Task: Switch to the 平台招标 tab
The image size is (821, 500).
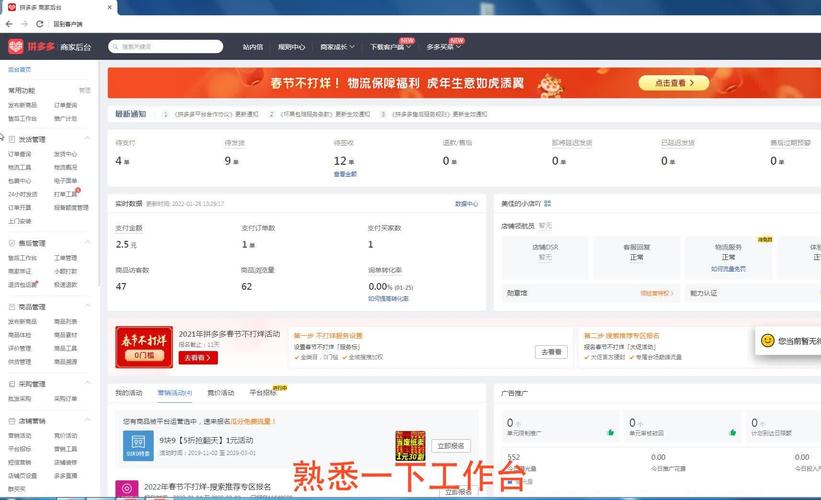Action: 263,393
